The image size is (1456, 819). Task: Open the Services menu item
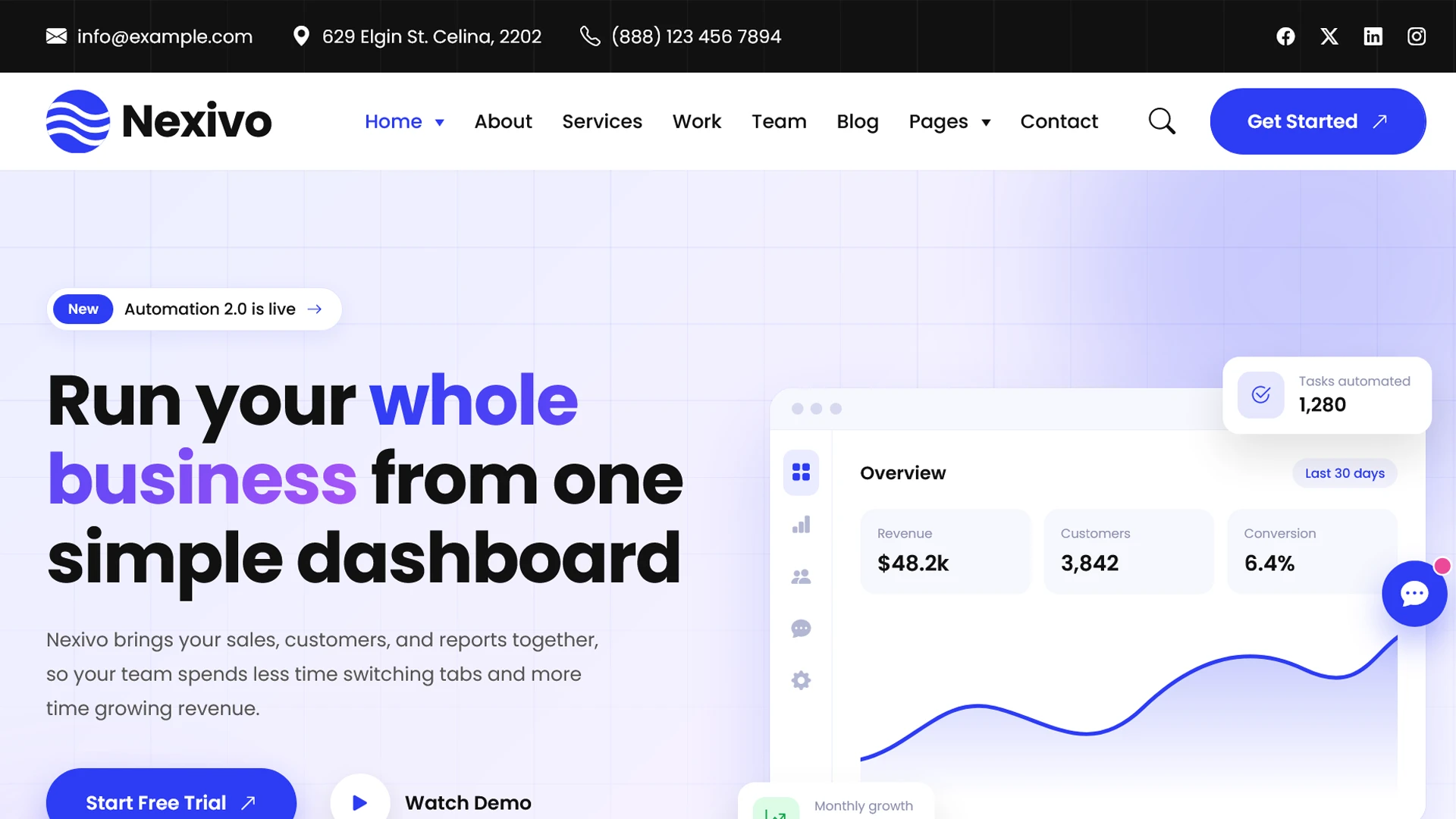point(602,121)
